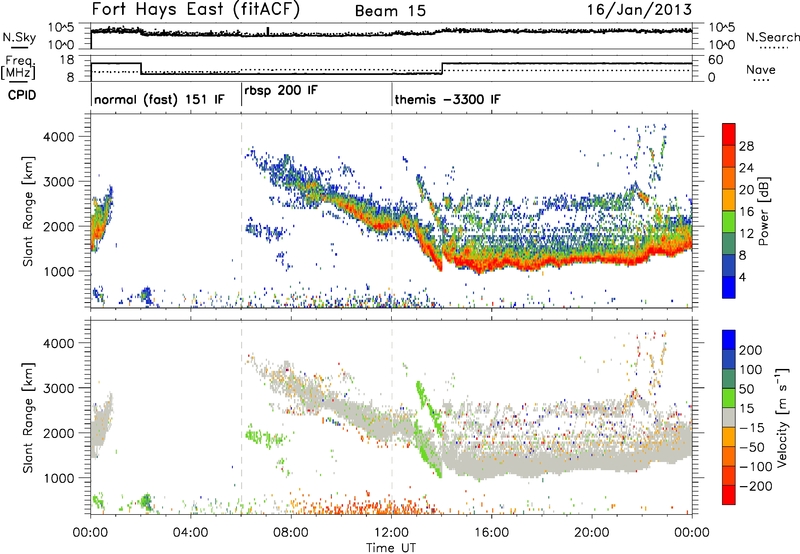Click the 'themis -3300 IF' mode label

click(447, 99)
